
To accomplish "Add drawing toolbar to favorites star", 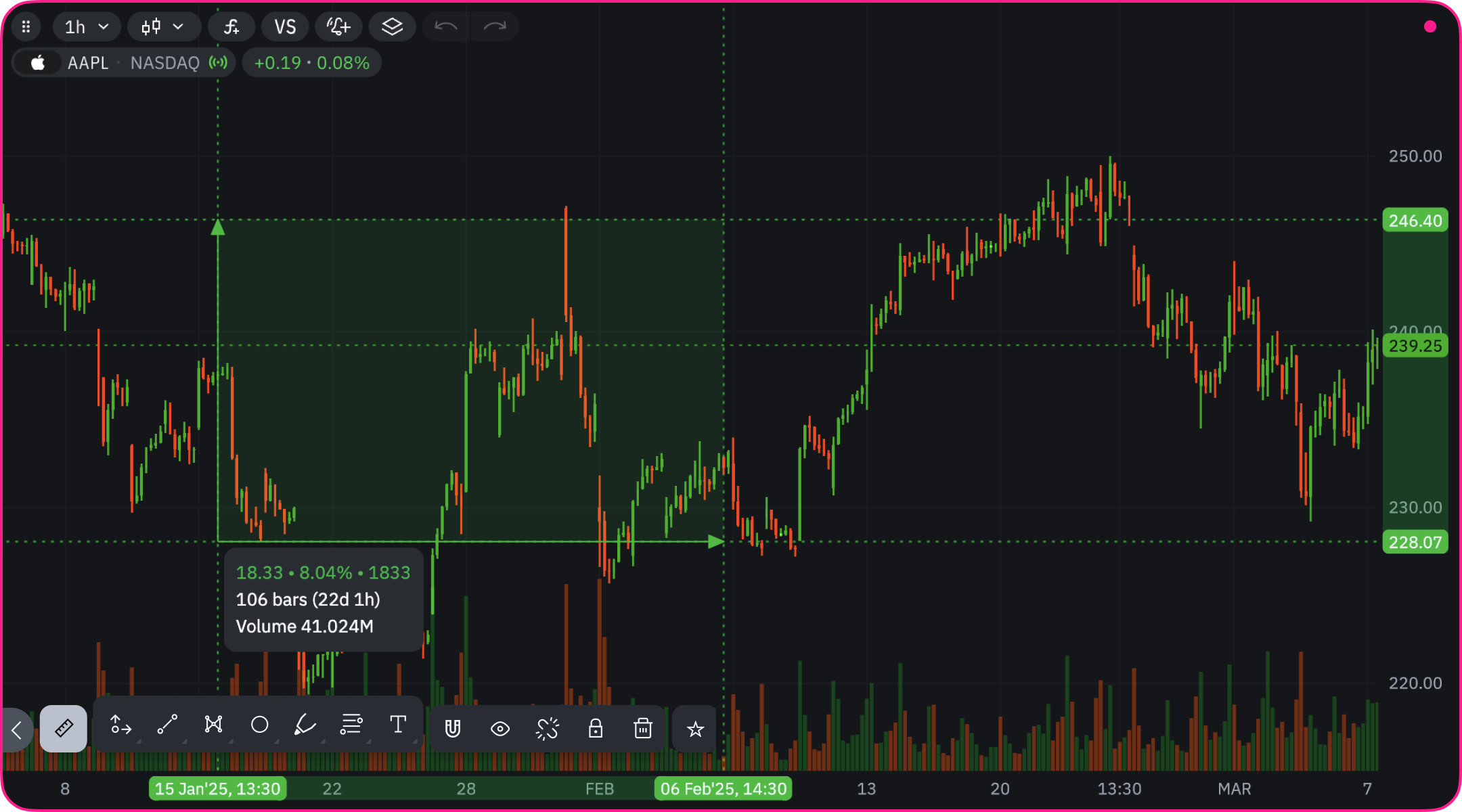I will click(x=695, y=729).
